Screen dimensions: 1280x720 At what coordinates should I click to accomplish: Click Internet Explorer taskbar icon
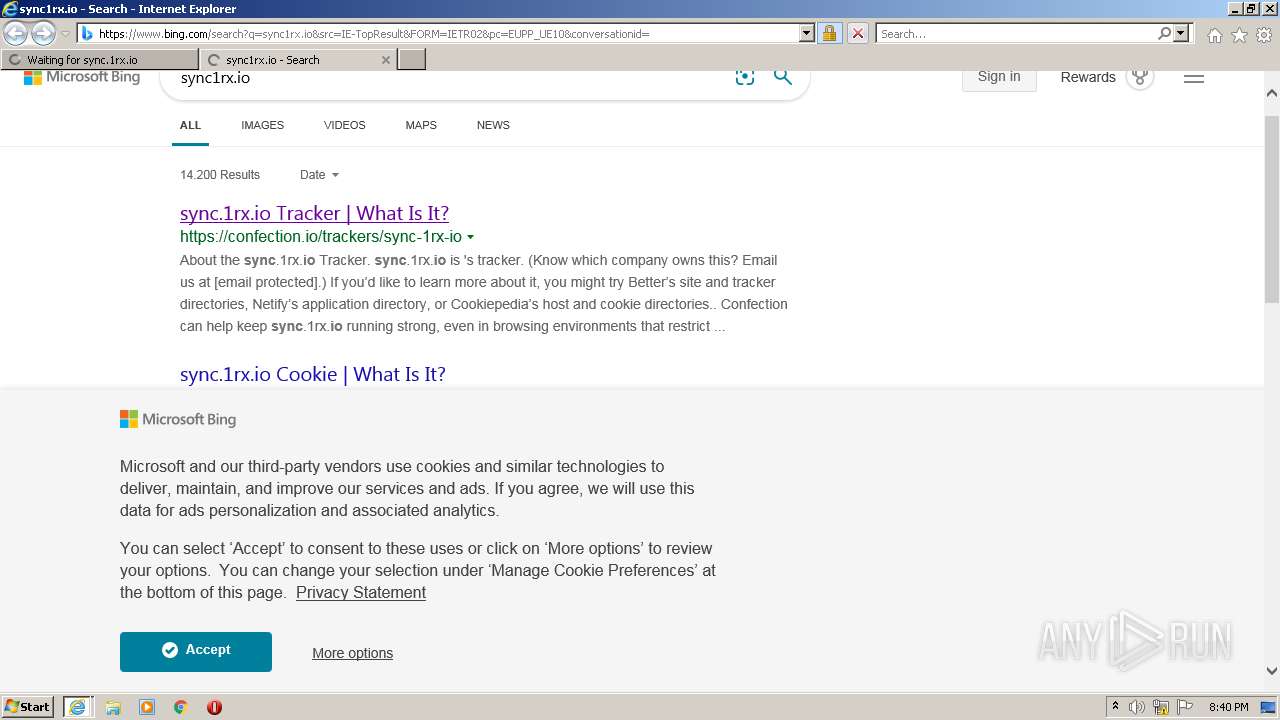click(78, 707)
